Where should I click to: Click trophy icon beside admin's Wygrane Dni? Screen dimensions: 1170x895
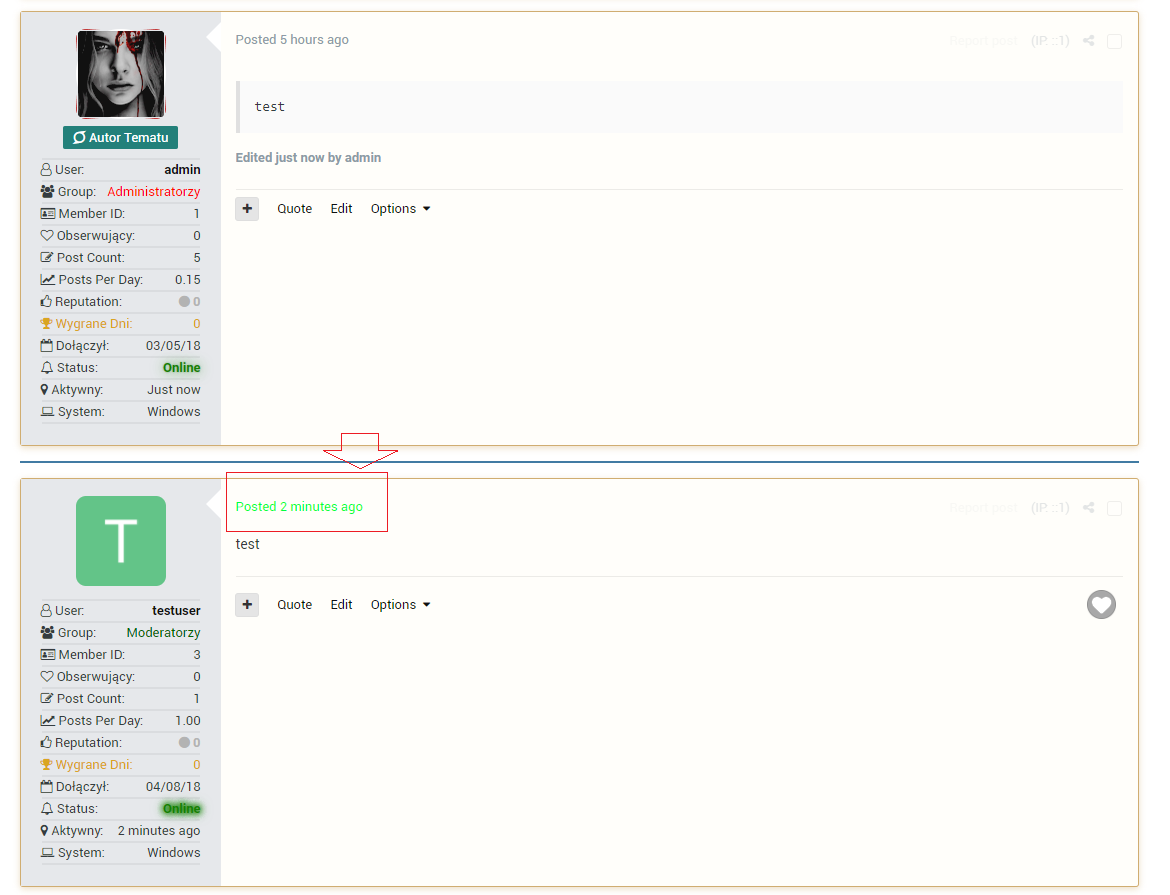tap(46, 324)
